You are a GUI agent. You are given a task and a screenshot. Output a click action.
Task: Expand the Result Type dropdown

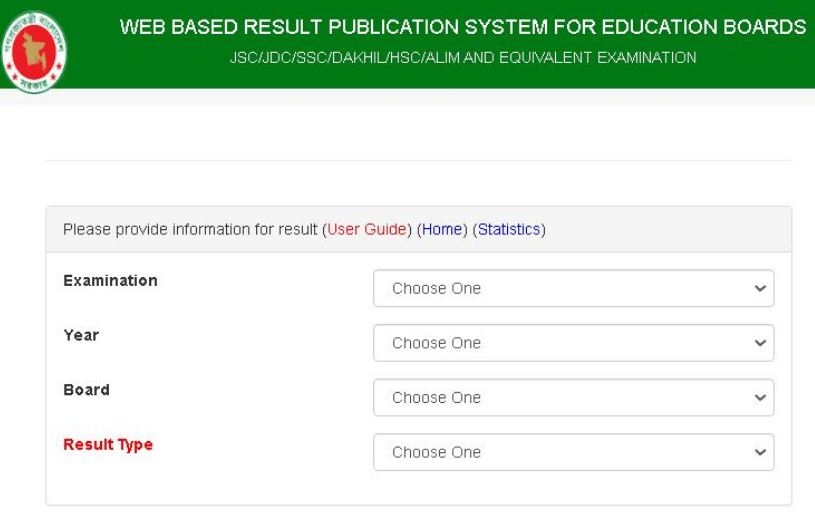pos(573,452)
